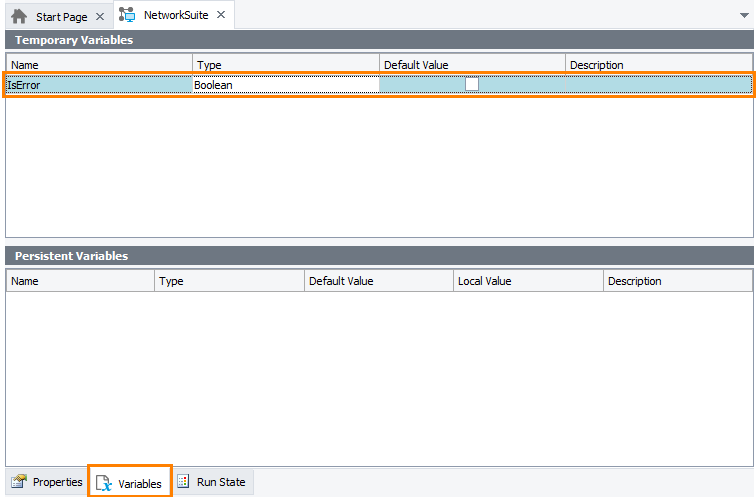Select the IsError variable name cell

(98, 85)
